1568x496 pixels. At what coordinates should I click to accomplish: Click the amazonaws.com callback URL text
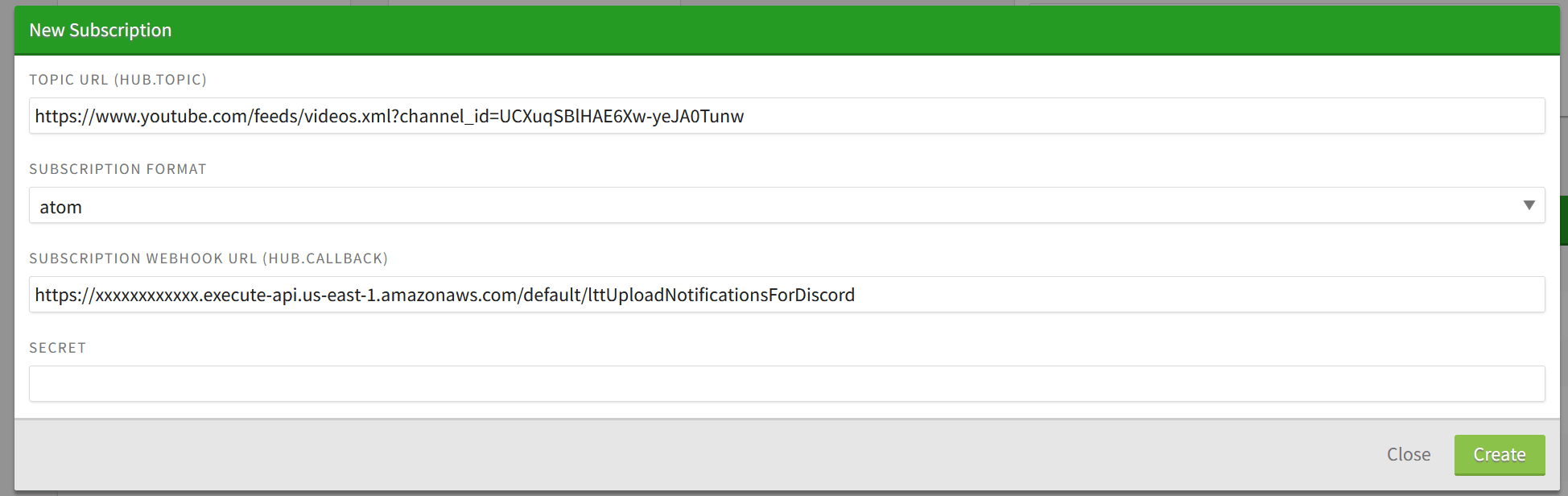[444, 294]
